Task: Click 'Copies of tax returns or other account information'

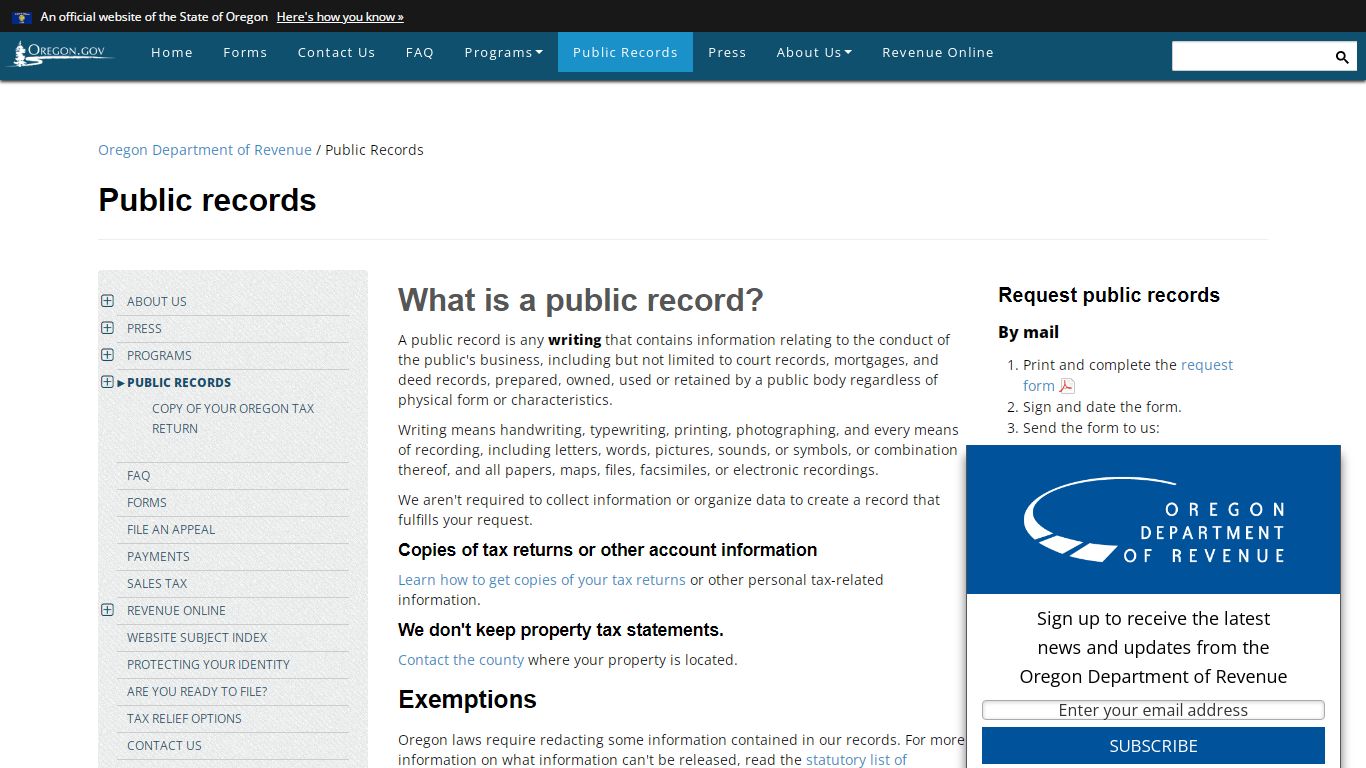Action: [607, 550]
